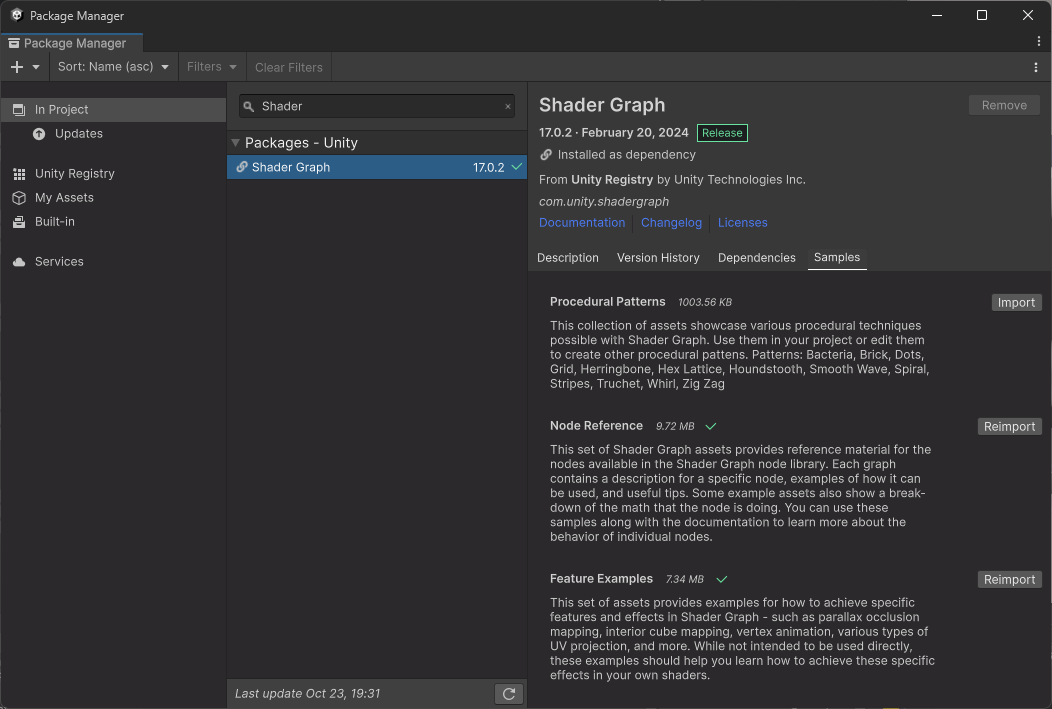The height and width of the screenshot is (709, 1052).
Task: Click Last update Oct 23 status text
Action: coord(307,694)
